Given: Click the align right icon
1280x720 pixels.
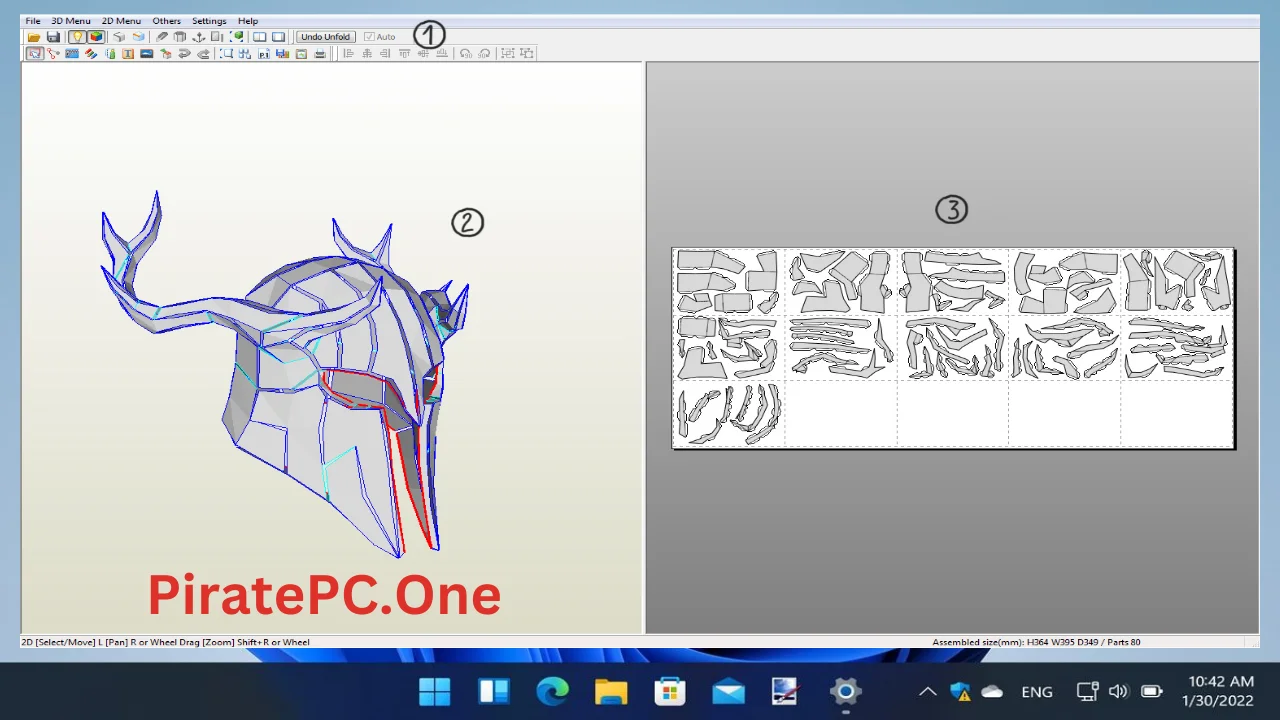Looking at the screenshot, I should point(385,54).
